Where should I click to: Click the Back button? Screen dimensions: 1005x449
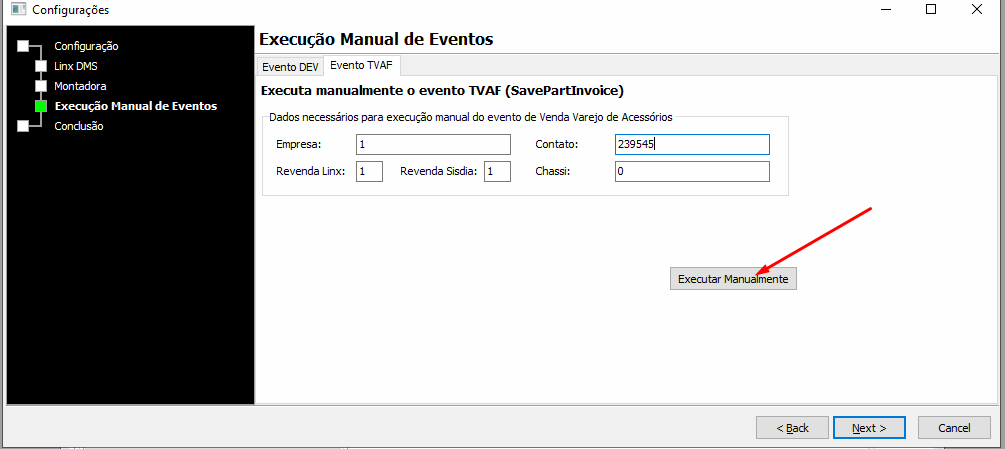click(x=792, y=428)
